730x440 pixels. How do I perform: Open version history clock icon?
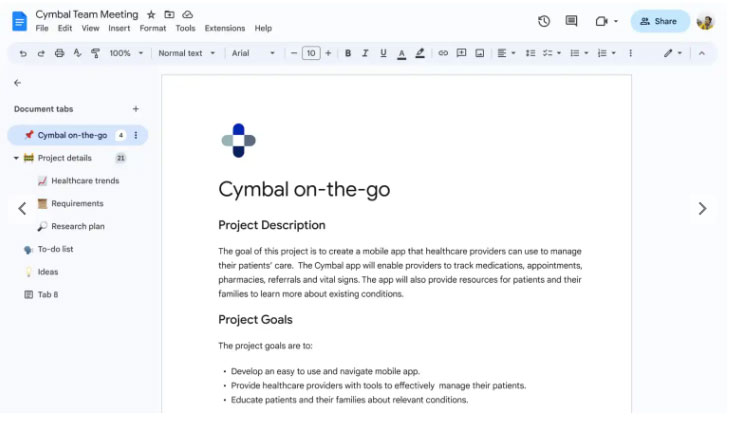point(544,21)
